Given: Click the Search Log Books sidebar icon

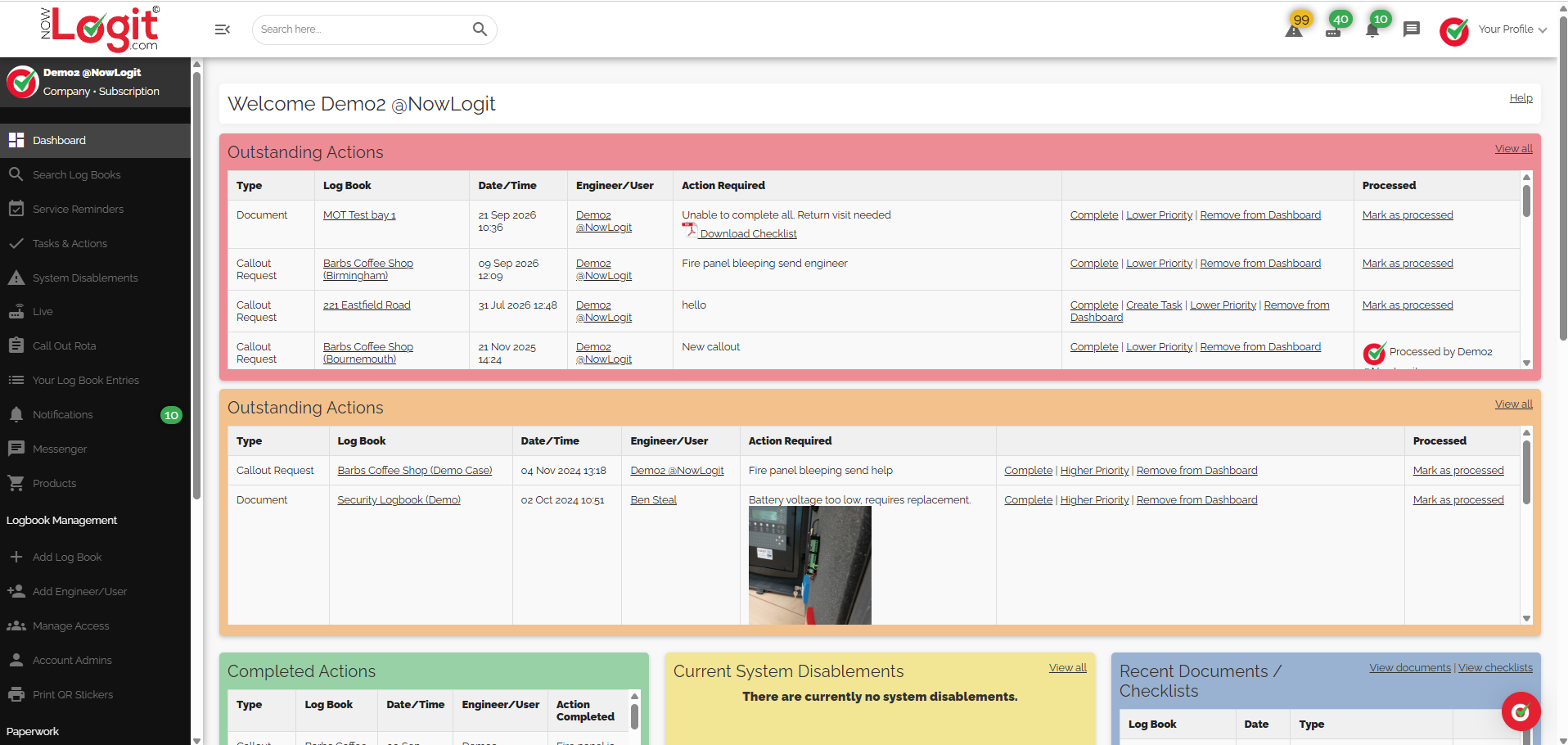Looking at the screenshot, I should click(x=16, y=174).
